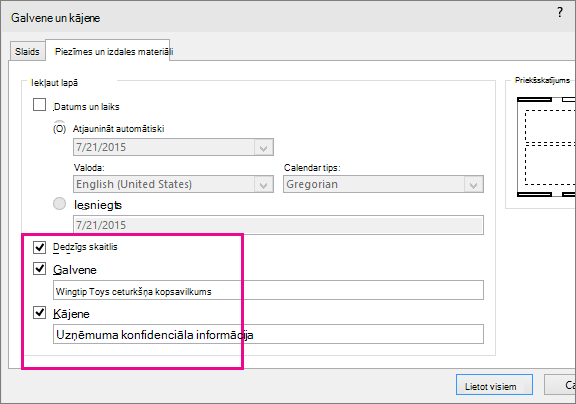Toggle the Galvene checkbox
This screenshot has width=576, height=404.
[x=40, y=269]
